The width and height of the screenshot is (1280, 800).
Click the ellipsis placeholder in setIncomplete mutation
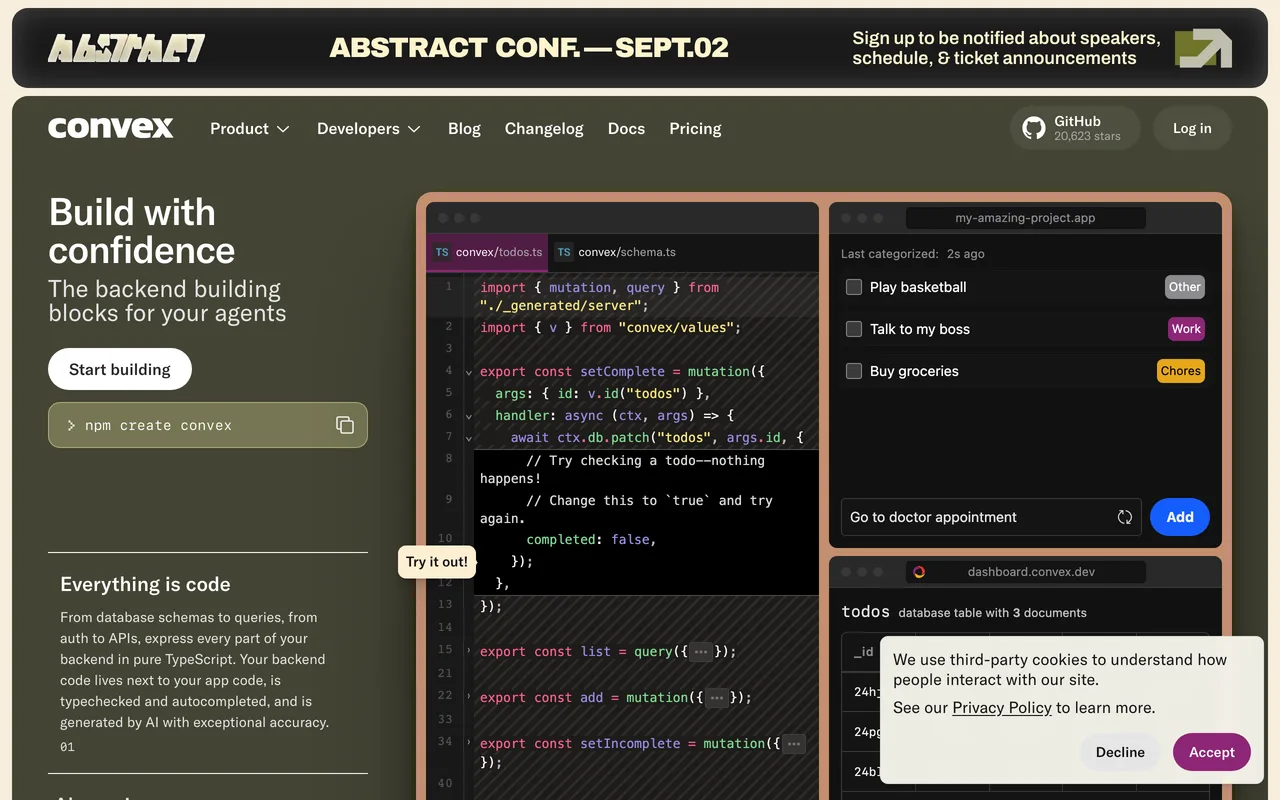(x=794, y=744)
